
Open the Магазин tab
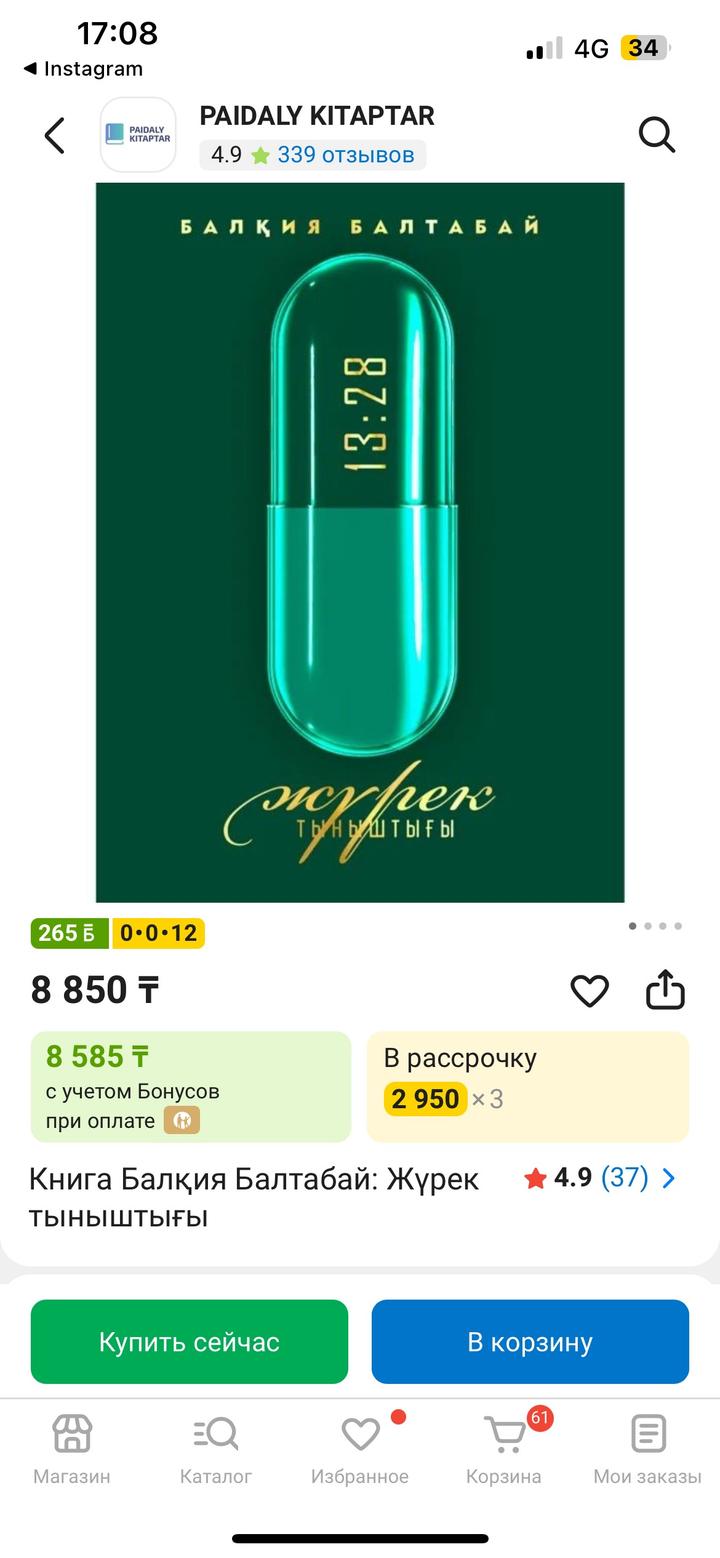point(72,1449)
